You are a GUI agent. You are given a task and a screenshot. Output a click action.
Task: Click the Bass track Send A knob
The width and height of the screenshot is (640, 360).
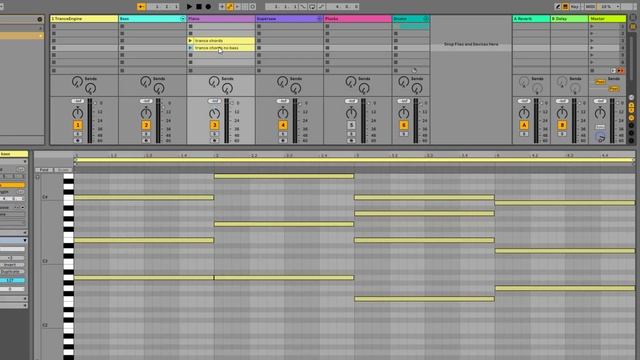click(x=145, y=82)
